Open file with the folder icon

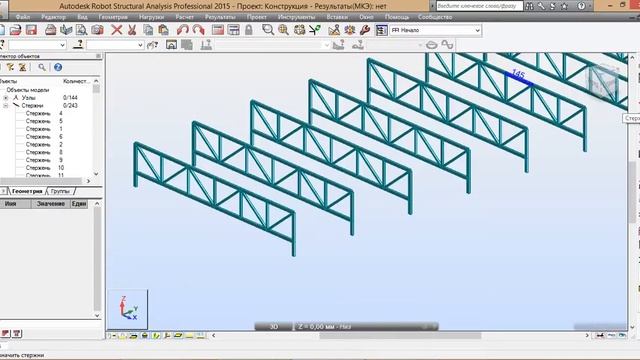pos(15,30)
